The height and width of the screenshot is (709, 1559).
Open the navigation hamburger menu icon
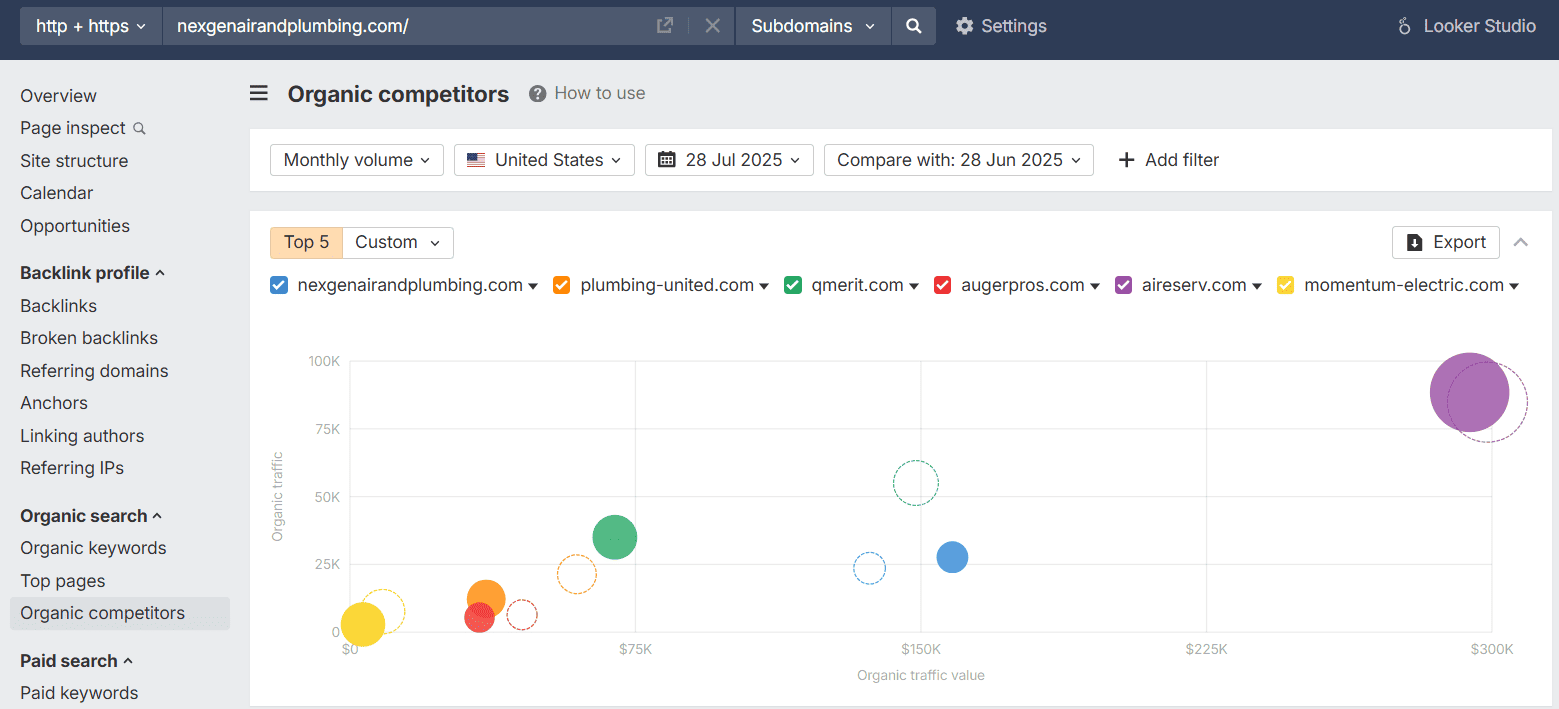click(x=259, y=93)
